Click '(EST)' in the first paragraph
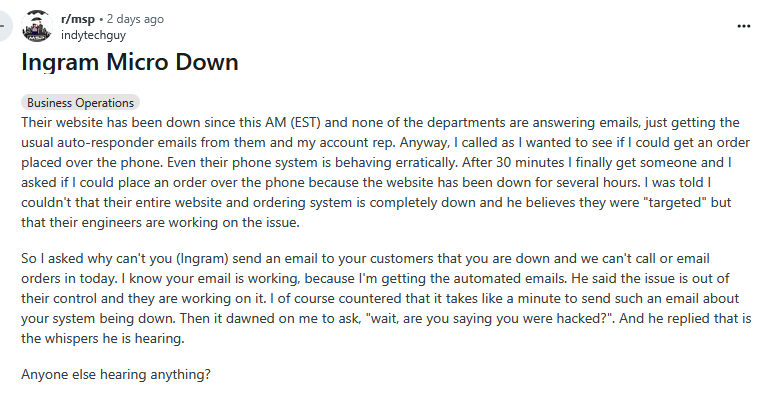The image size is (759, 395). click(x=305, y=122)
